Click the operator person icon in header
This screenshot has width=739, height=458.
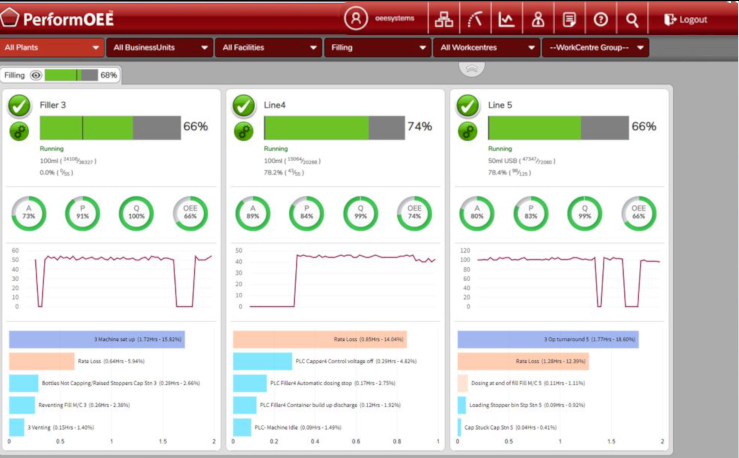click(538, 18)
